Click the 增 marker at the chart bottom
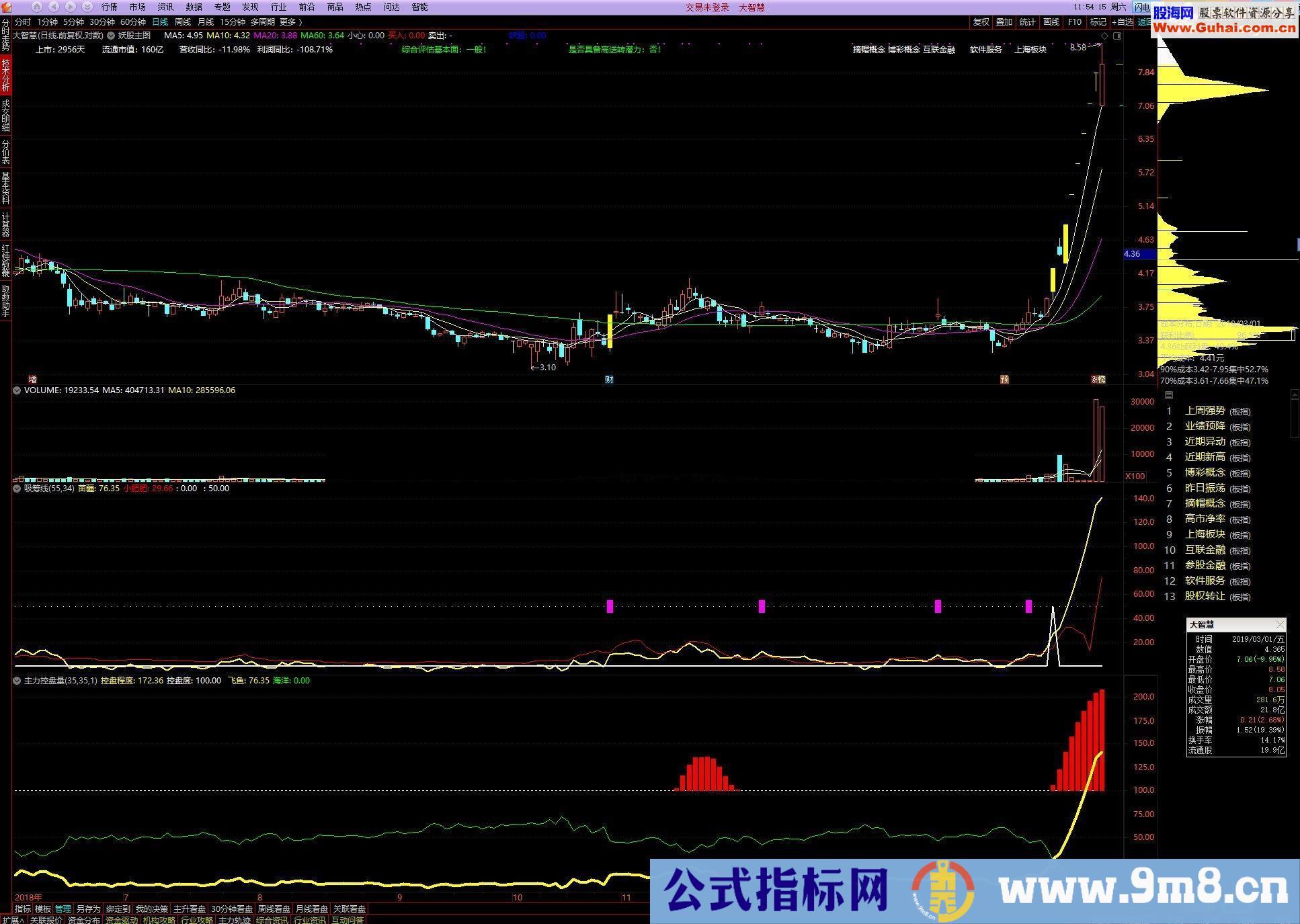 coord(32,380)
